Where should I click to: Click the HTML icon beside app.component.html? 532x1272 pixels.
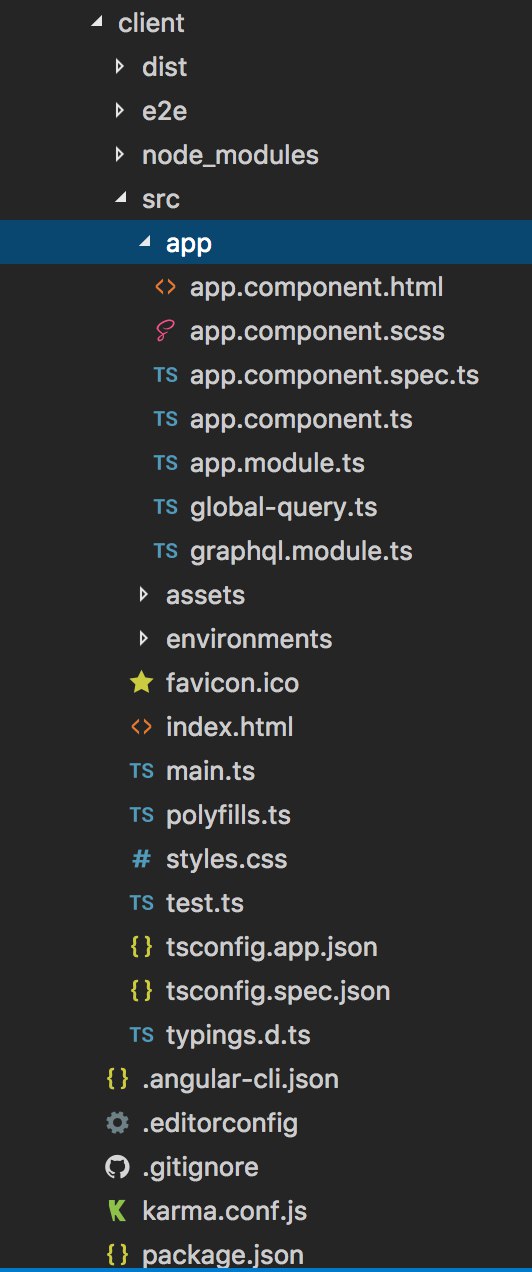click(165, 288)
